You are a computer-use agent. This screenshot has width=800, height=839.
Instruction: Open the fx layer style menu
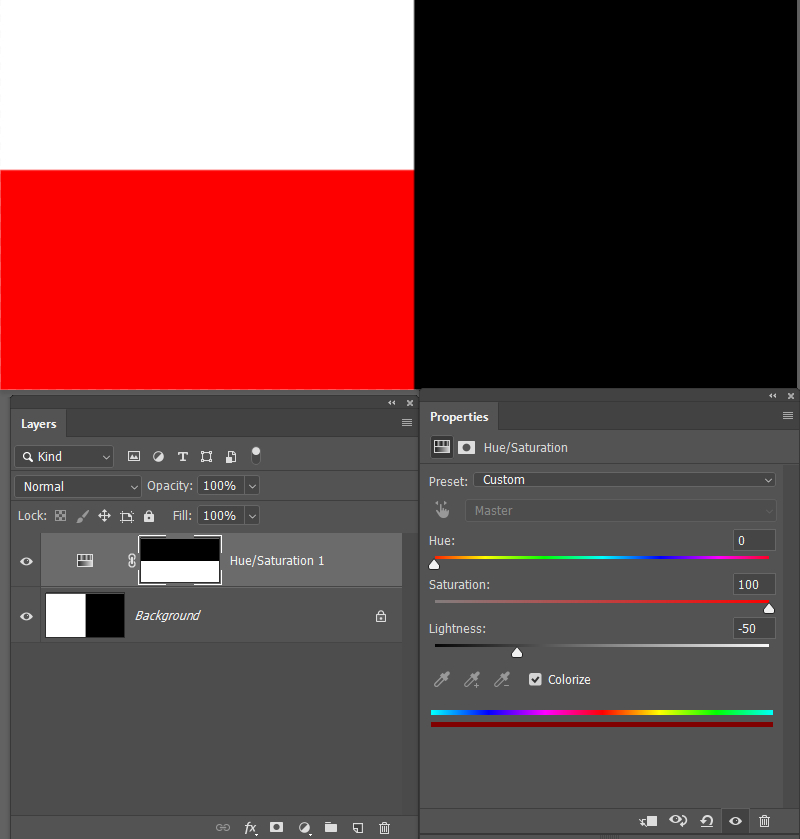click(x=250, y=828)
